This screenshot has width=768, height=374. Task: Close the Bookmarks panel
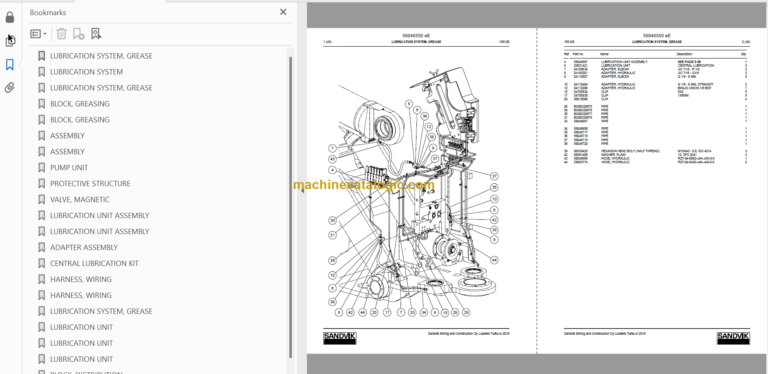pos(283,12)
